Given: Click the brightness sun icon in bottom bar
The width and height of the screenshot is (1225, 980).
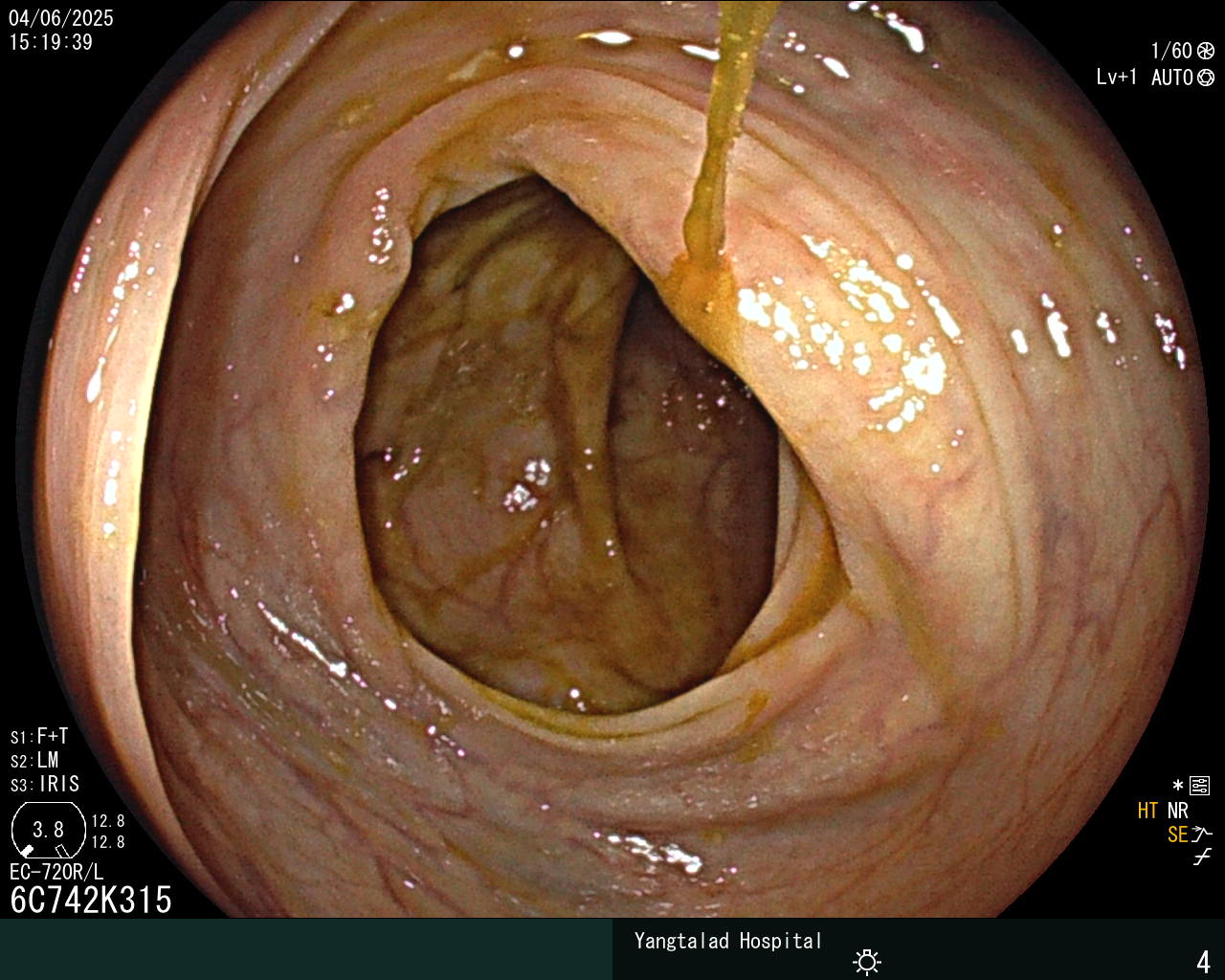Looking at the screenshot, I should [867, 961].
